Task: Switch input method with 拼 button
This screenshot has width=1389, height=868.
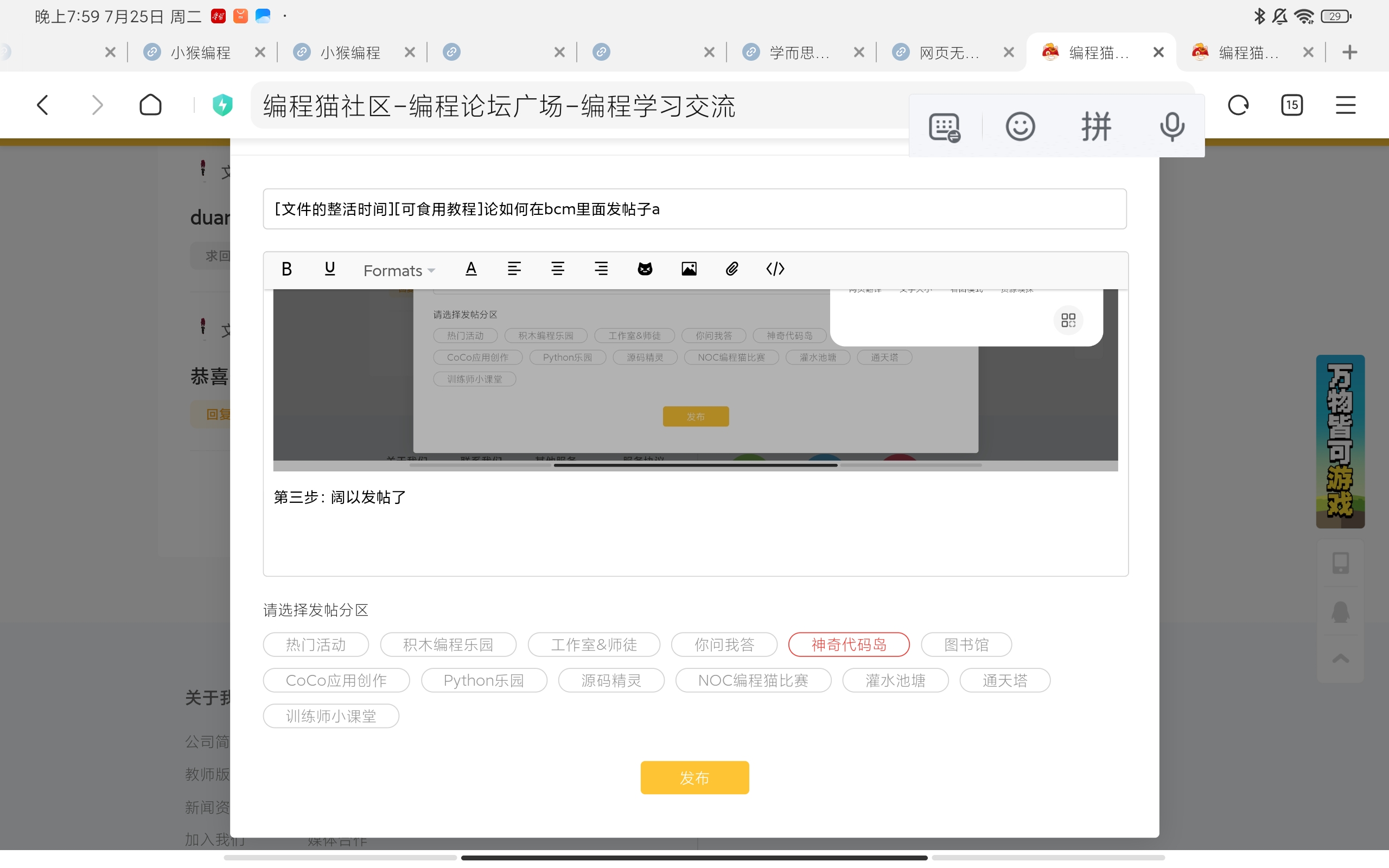Action: pos(1096,126)
